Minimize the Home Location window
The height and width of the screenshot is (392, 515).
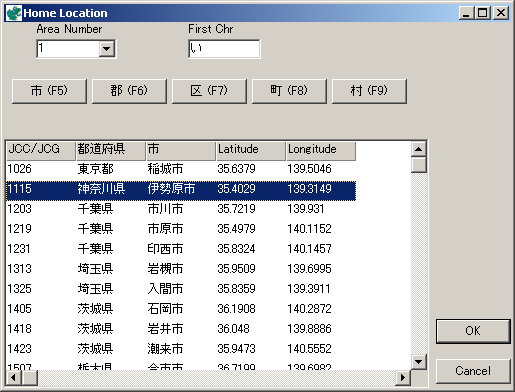coord(466,13)
